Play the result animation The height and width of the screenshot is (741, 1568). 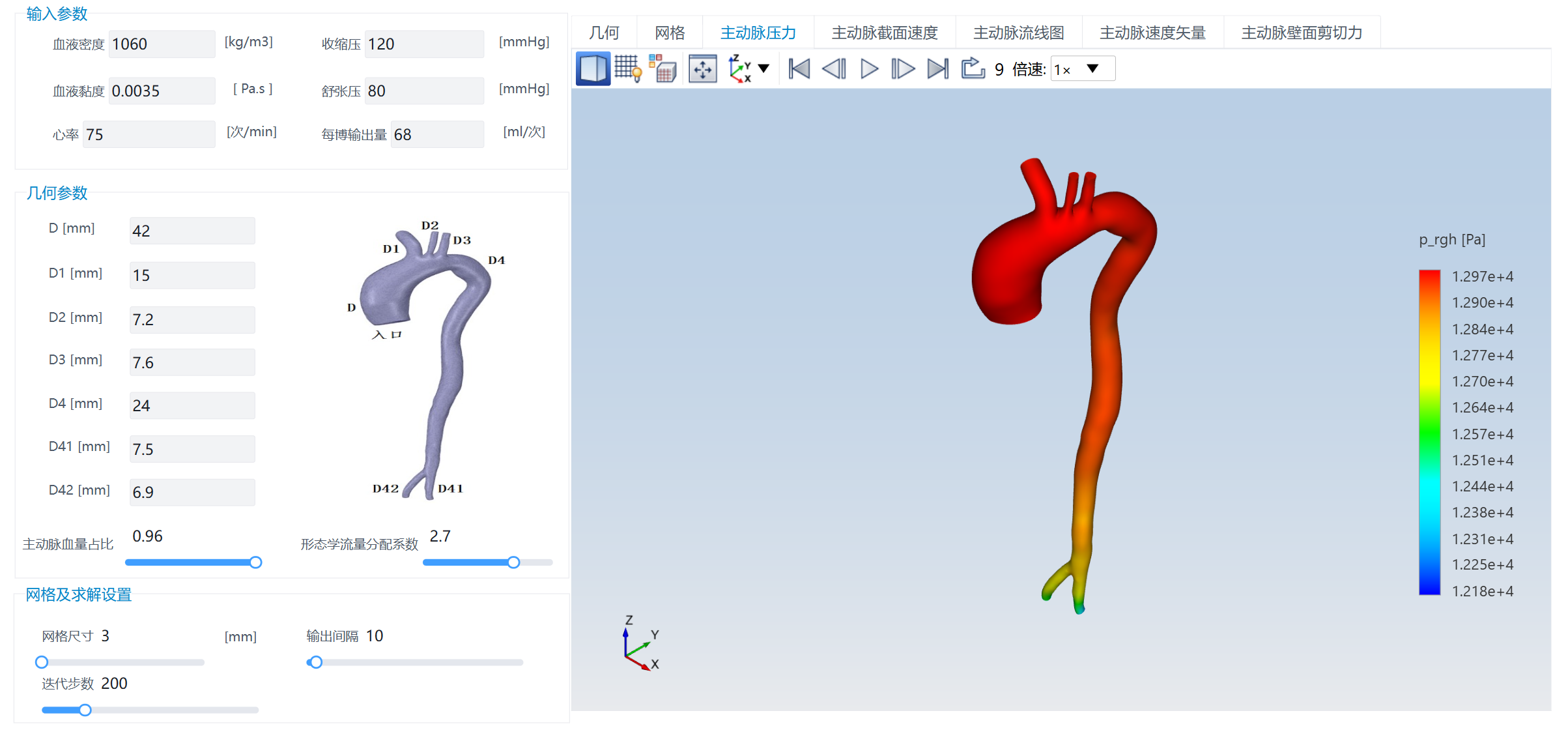(x=869, y=68)
